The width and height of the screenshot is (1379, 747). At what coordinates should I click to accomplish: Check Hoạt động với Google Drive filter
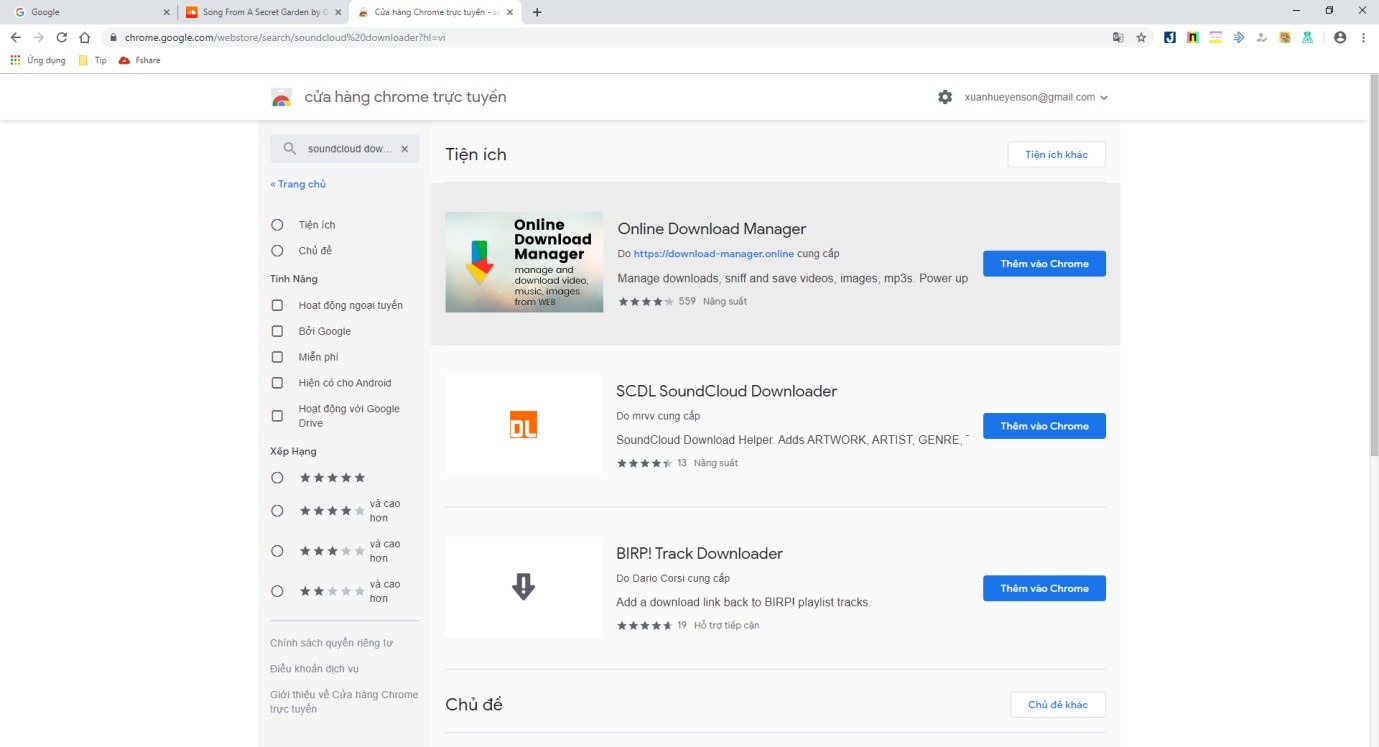click(x=277, y=416)
